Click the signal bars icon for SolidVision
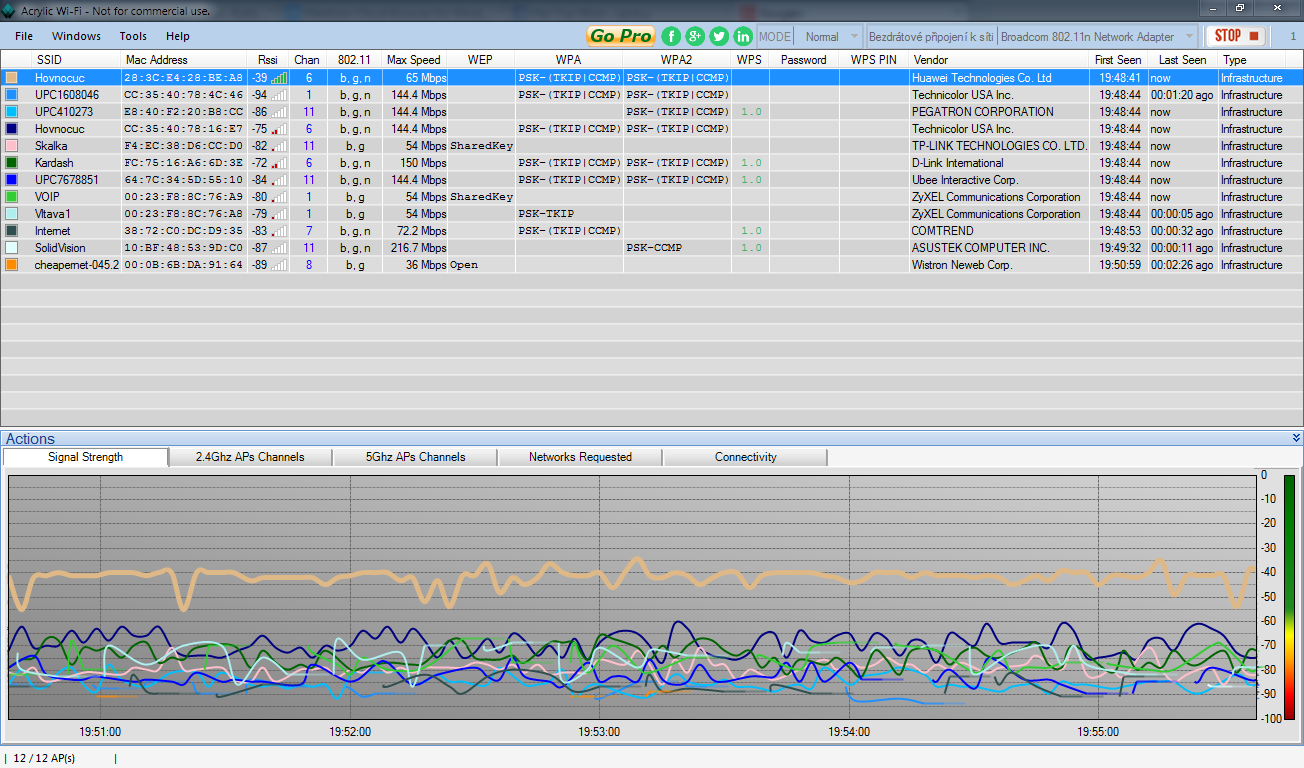 click(279, 248)
